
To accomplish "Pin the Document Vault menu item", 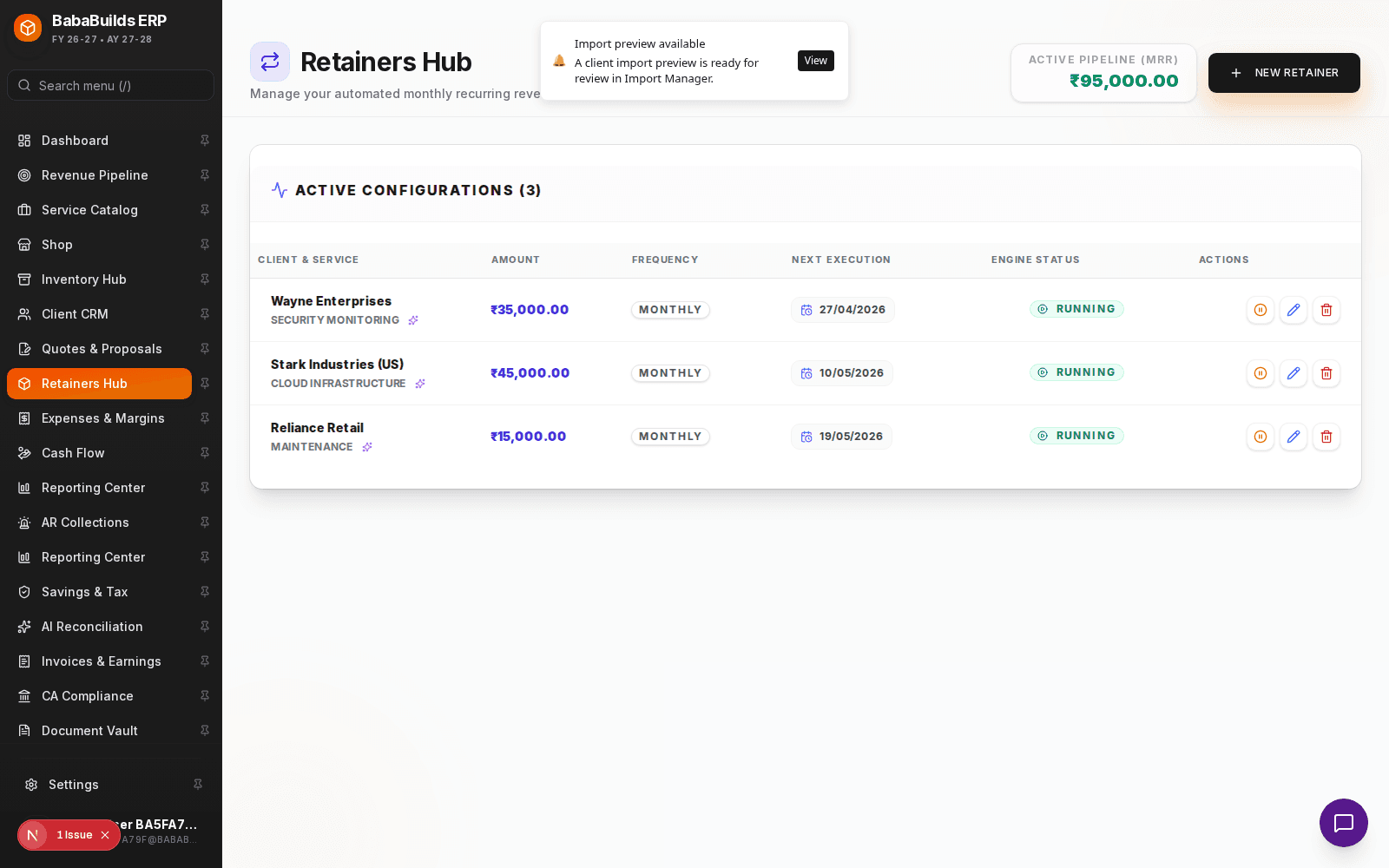I will [205, 731].
